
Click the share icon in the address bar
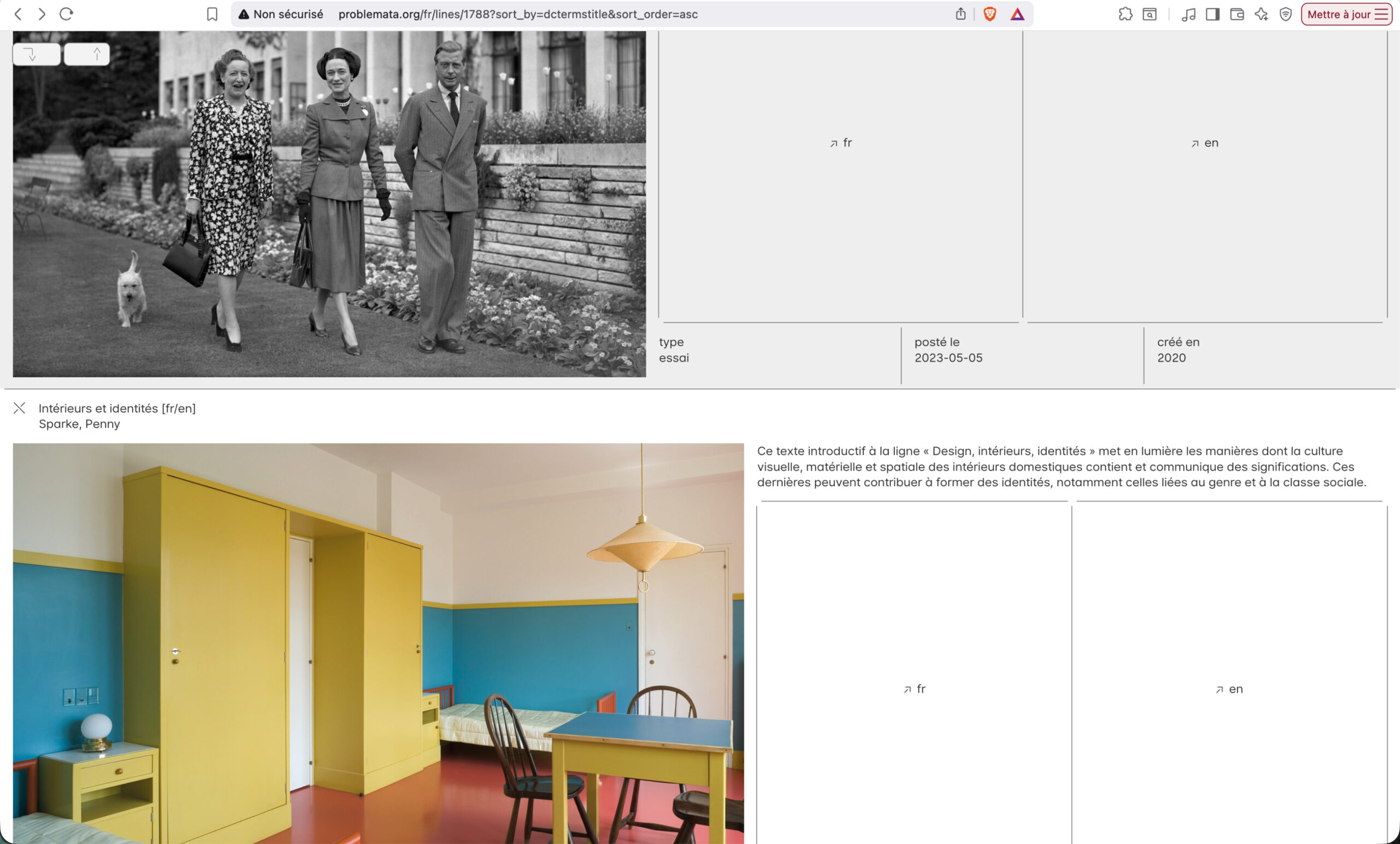coord(960,14)
